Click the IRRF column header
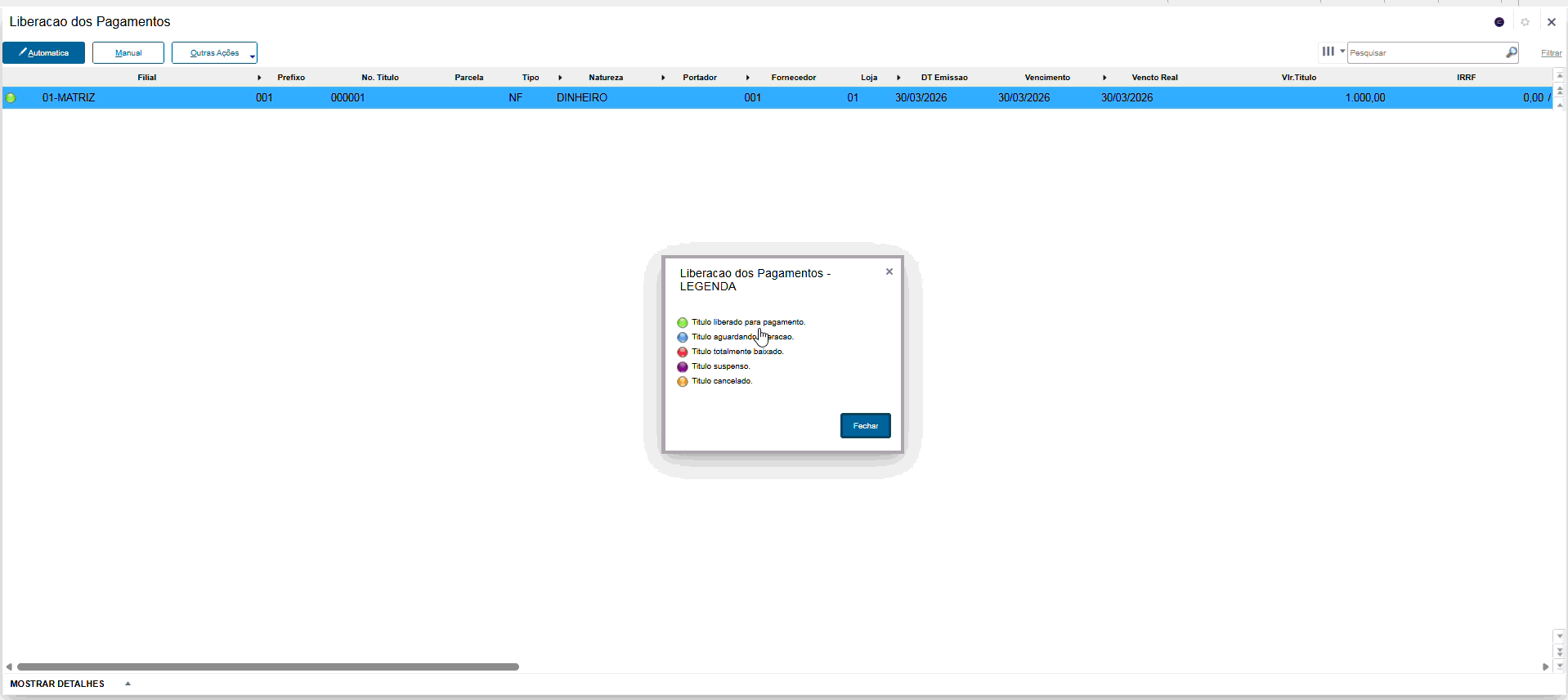Screen dimensions: 1568x700 click(x=1467, y=77)
